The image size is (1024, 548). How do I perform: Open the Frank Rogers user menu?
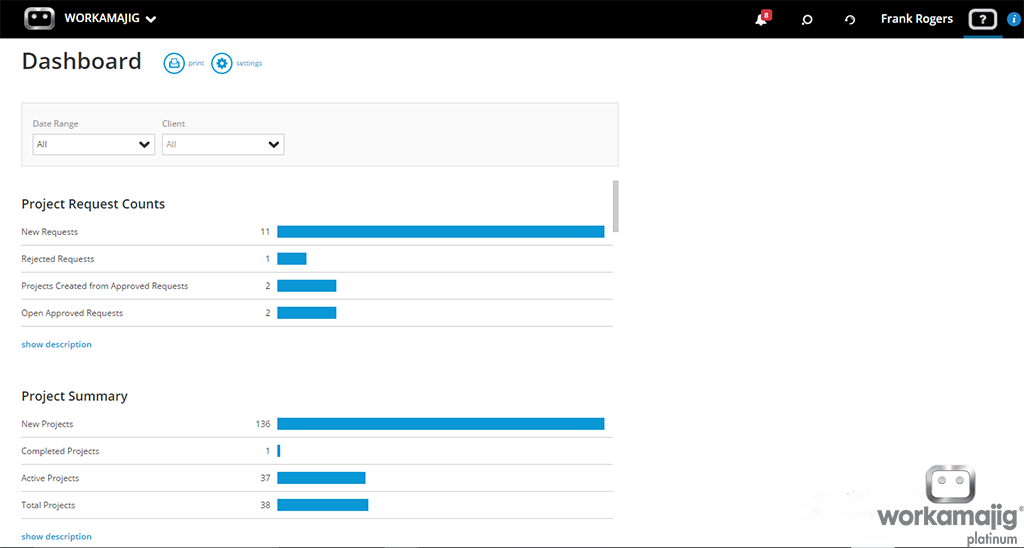coord(916,19)
